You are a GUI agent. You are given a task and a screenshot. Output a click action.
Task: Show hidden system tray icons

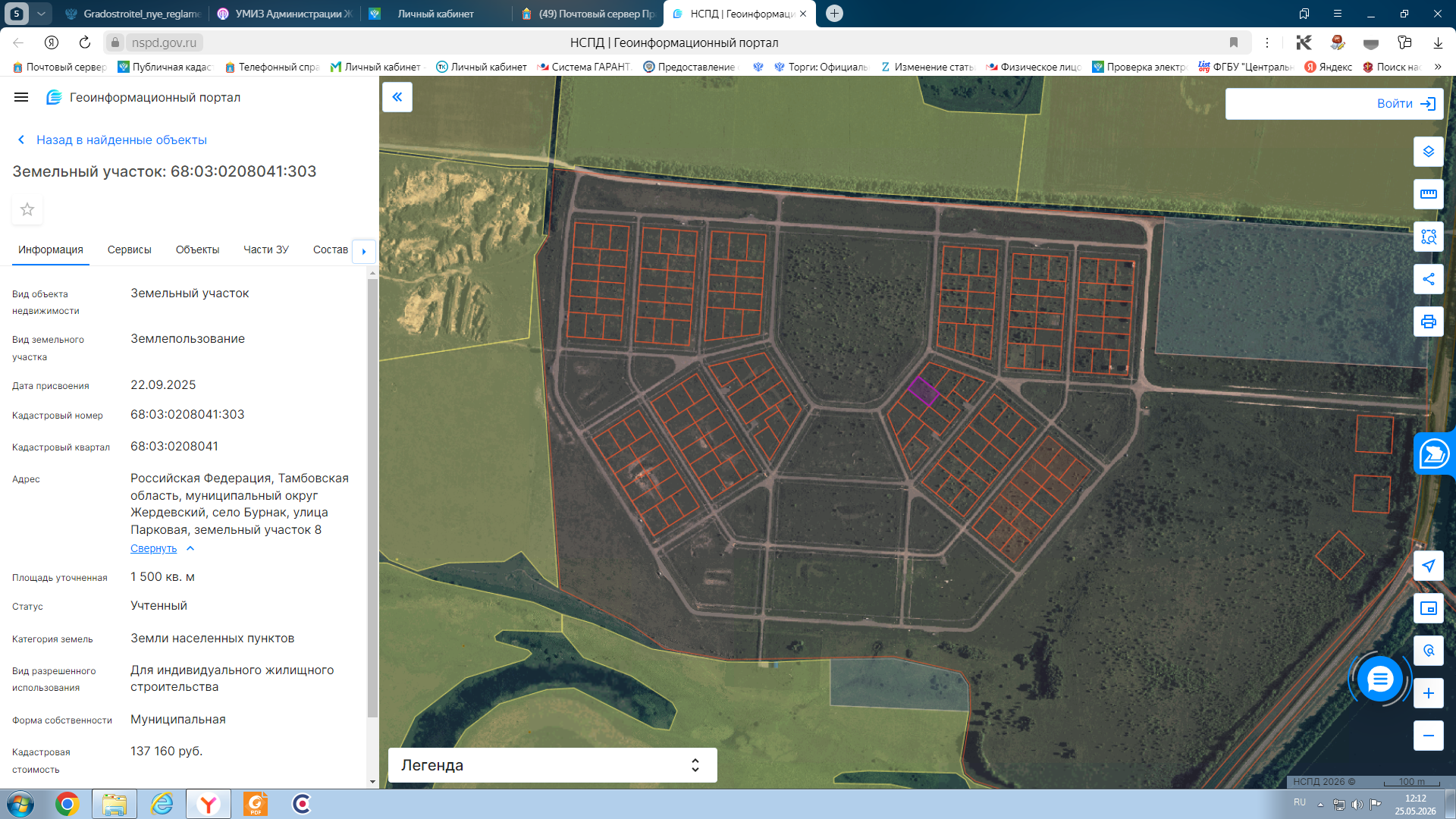click(1320, 805)
